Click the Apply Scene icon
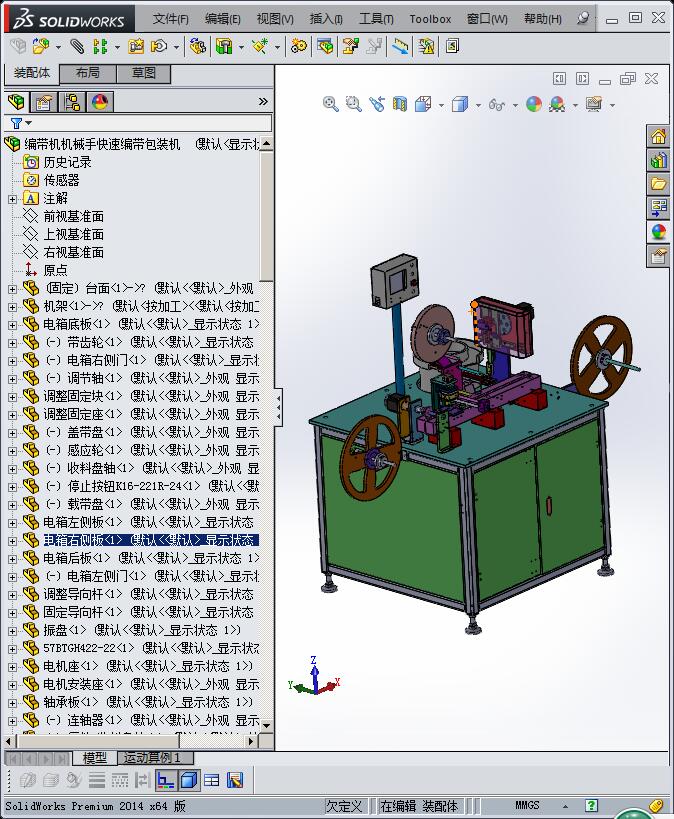Image resolution: width=674 pixels, height=819 pixels. (557, 104)
